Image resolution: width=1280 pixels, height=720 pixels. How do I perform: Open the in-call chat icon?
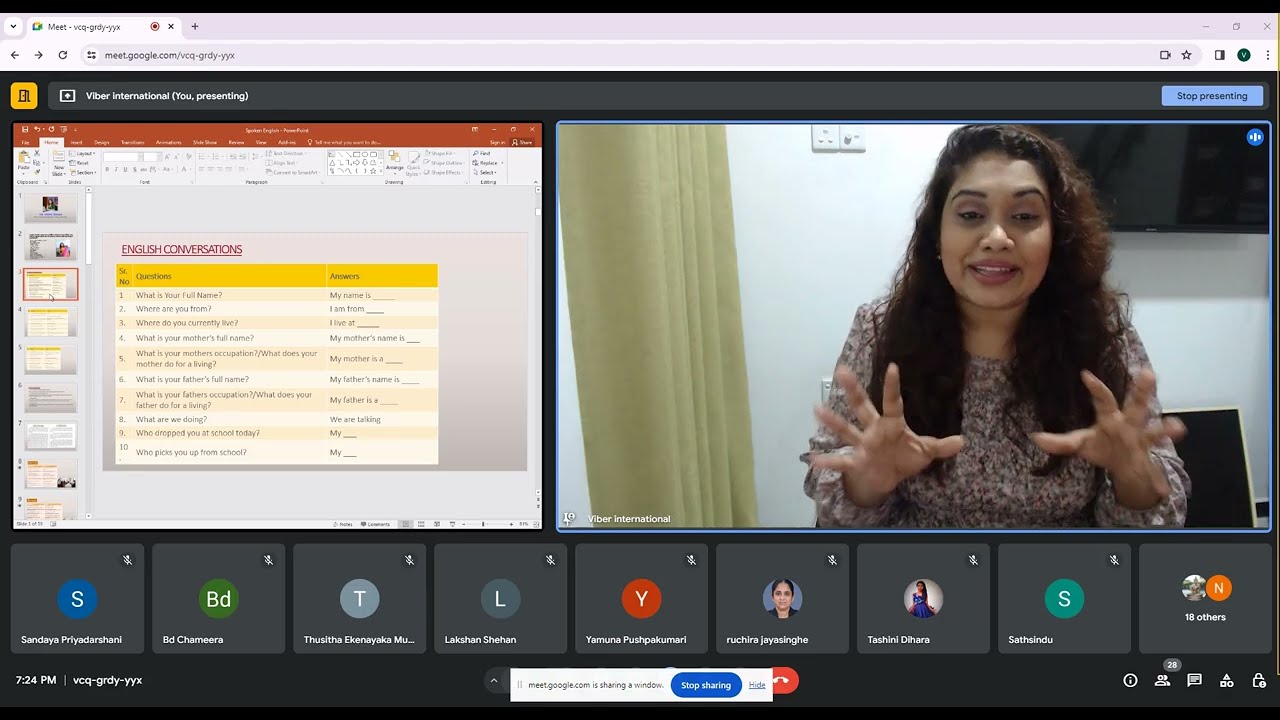click(x=1194, y=680)
